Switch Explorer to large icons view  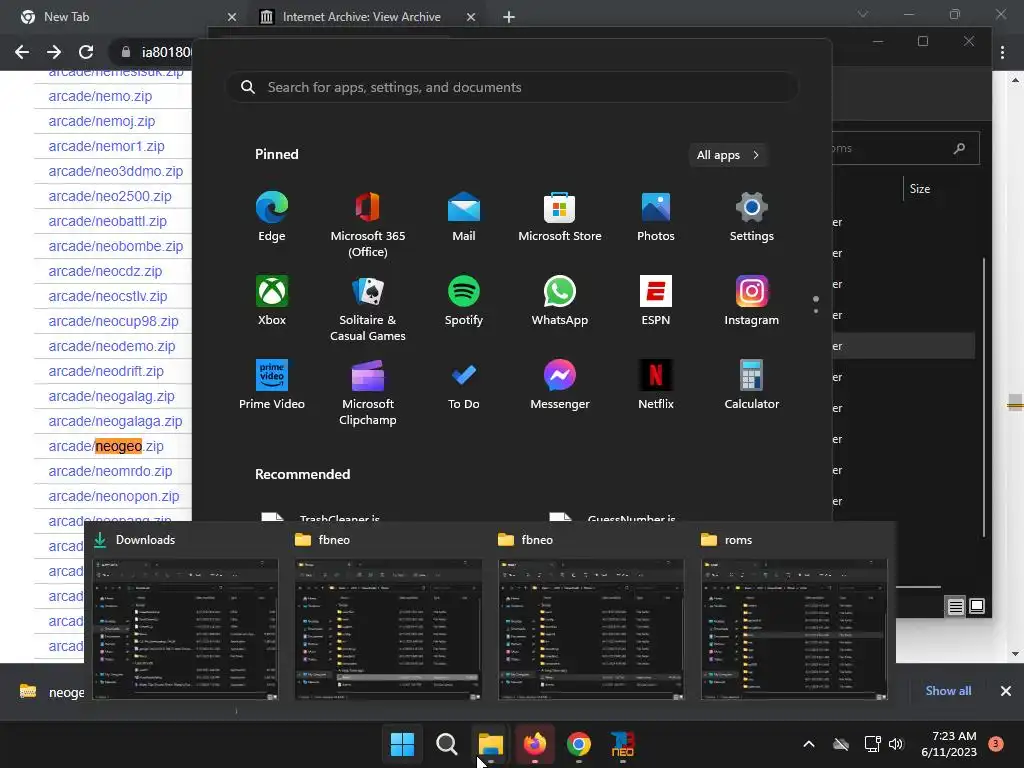977,606
